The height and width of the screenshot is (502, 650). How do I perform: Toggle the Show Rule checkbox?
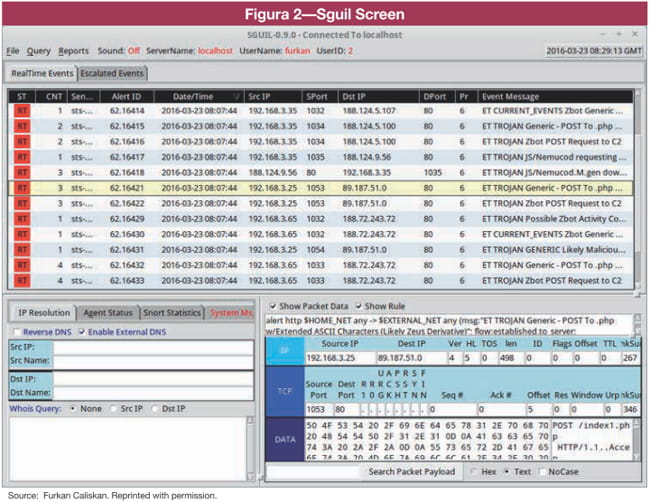pyautogui.click(x=358, y=305)
